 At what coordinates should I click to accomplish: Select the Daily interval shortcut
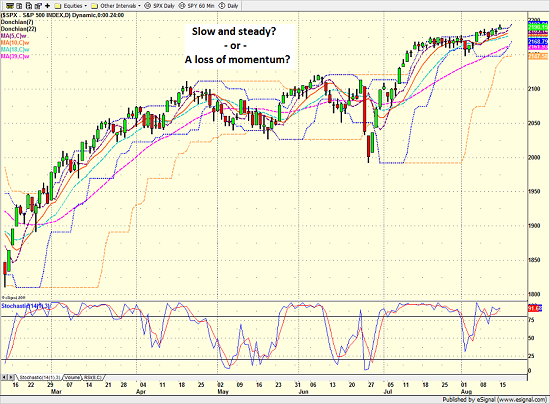click(x=233, y=6)
